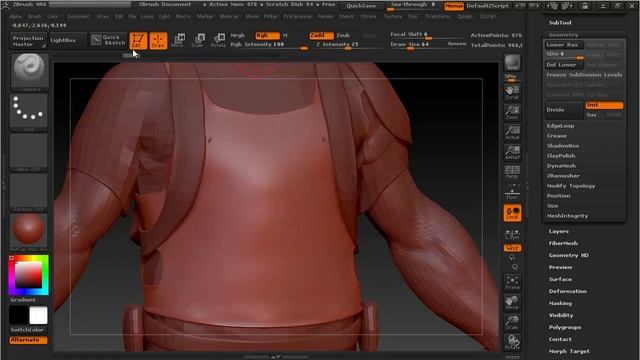The width and height of the screenshot is (640, 360).
Task: Click the Focal Shift slider
Action: 428,35
